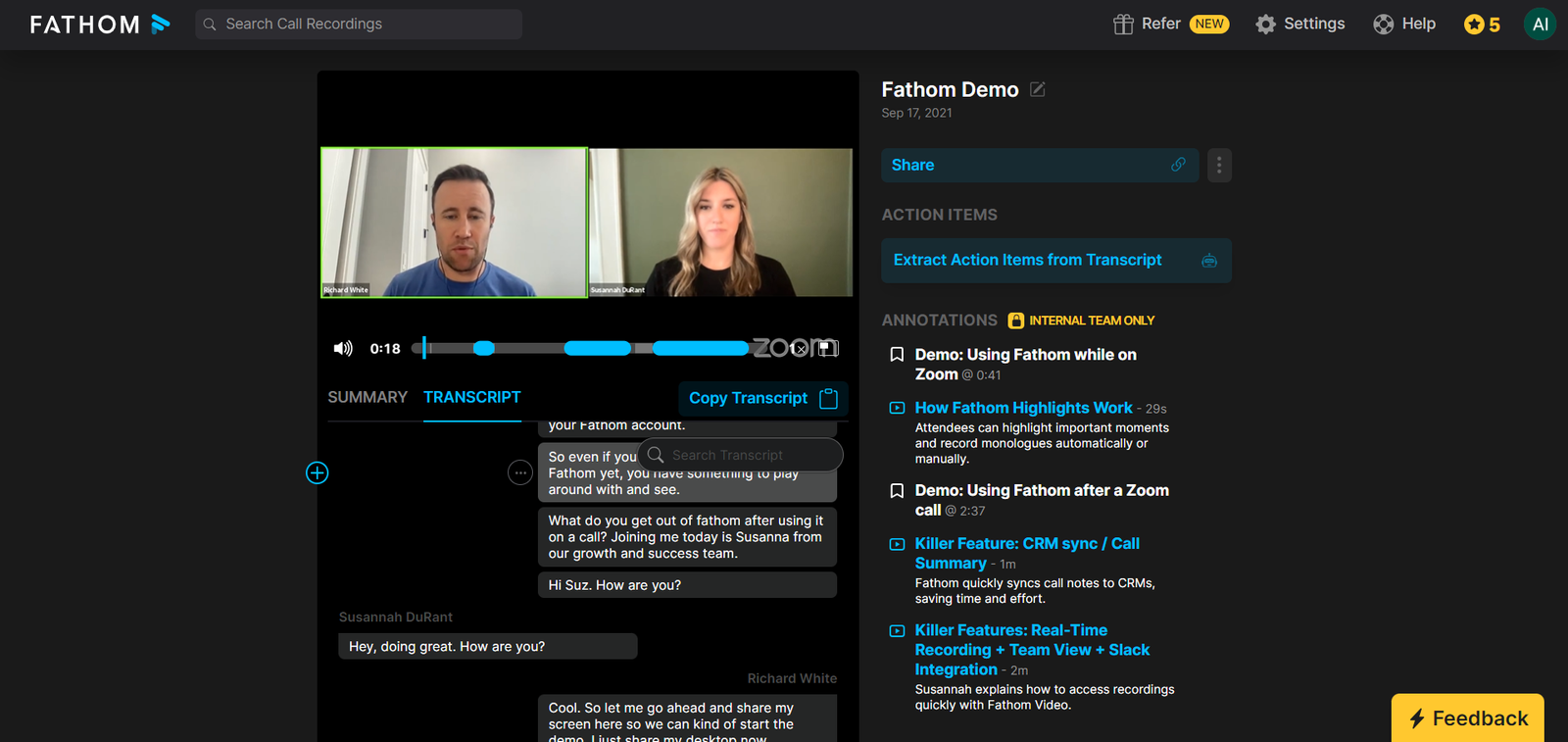
Task: Click the Share button
Action: 1039,165
